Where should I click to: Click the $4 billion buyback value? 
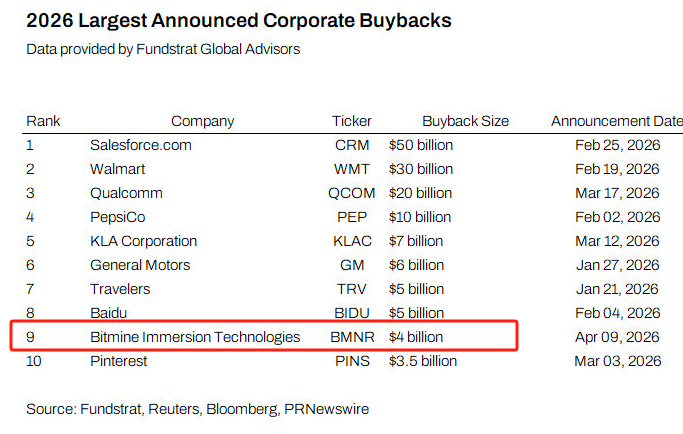(x=416, y=337)
